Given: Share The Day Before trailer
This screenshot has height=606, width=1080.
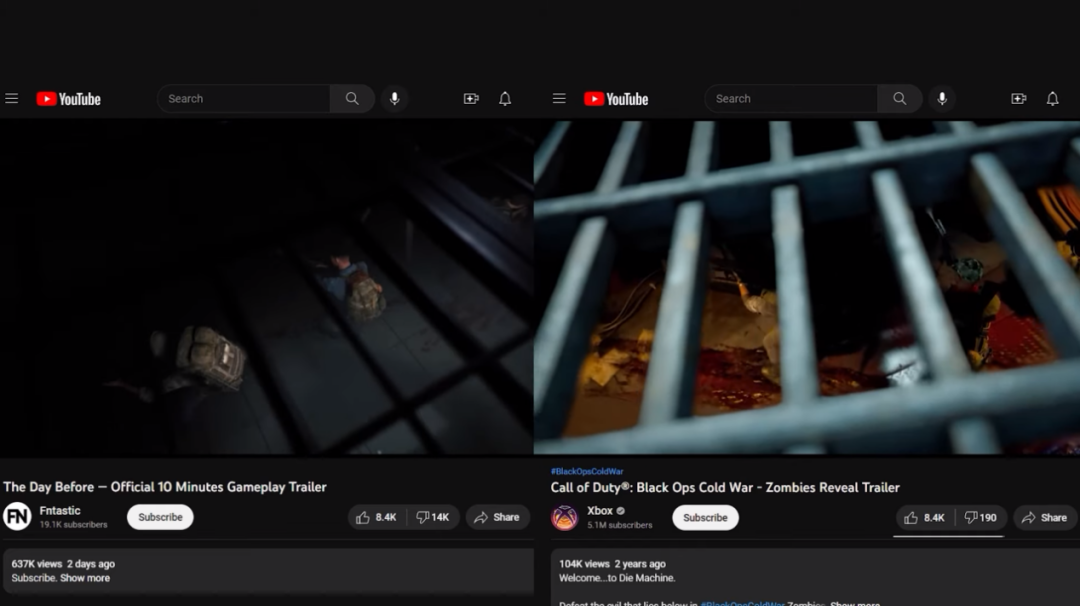Looking at the screenshot, I should [497, 517].
